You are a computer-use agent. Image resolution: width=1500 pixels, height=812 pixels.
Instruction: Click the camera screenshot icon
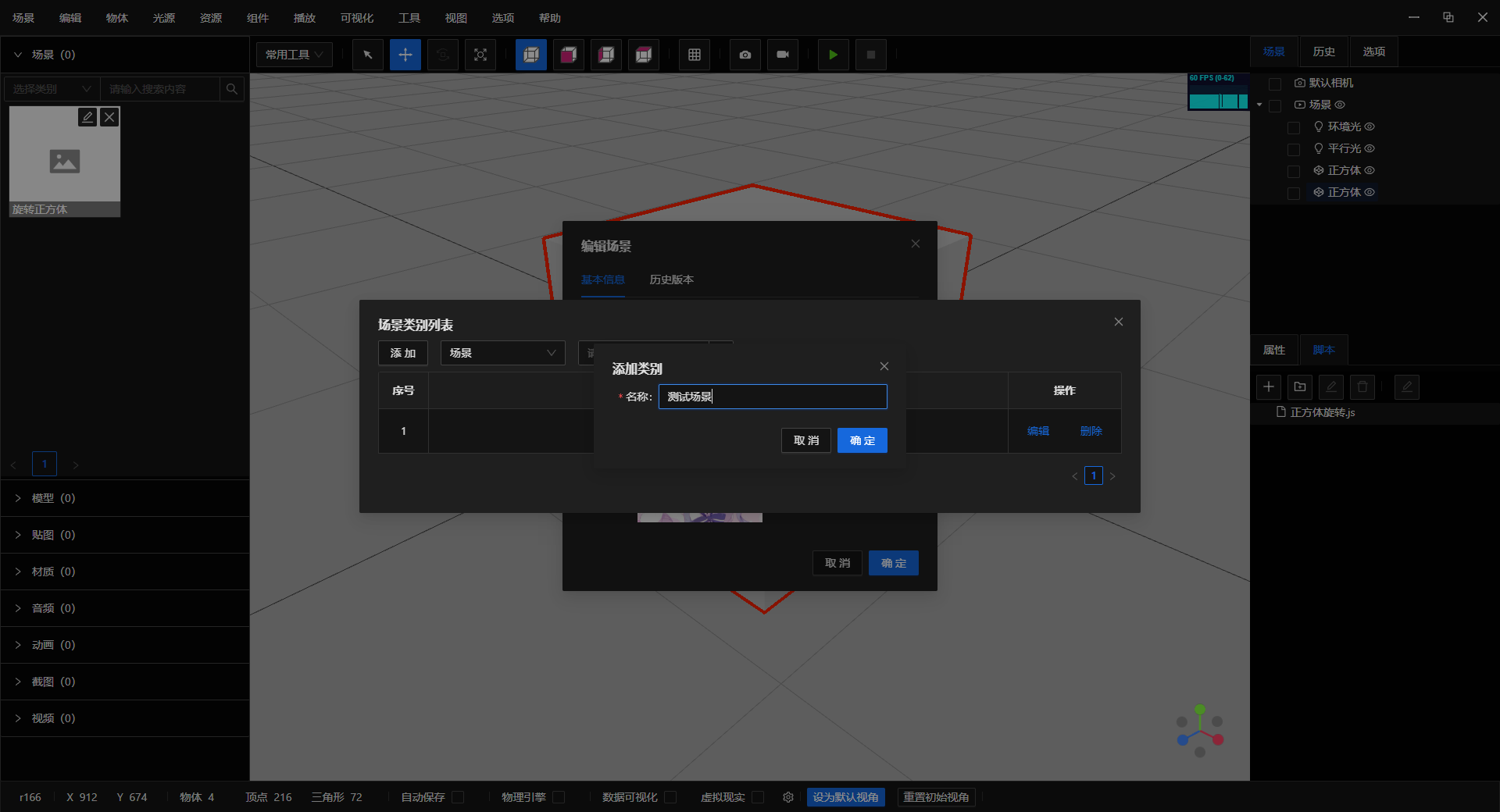click(745, 55)
